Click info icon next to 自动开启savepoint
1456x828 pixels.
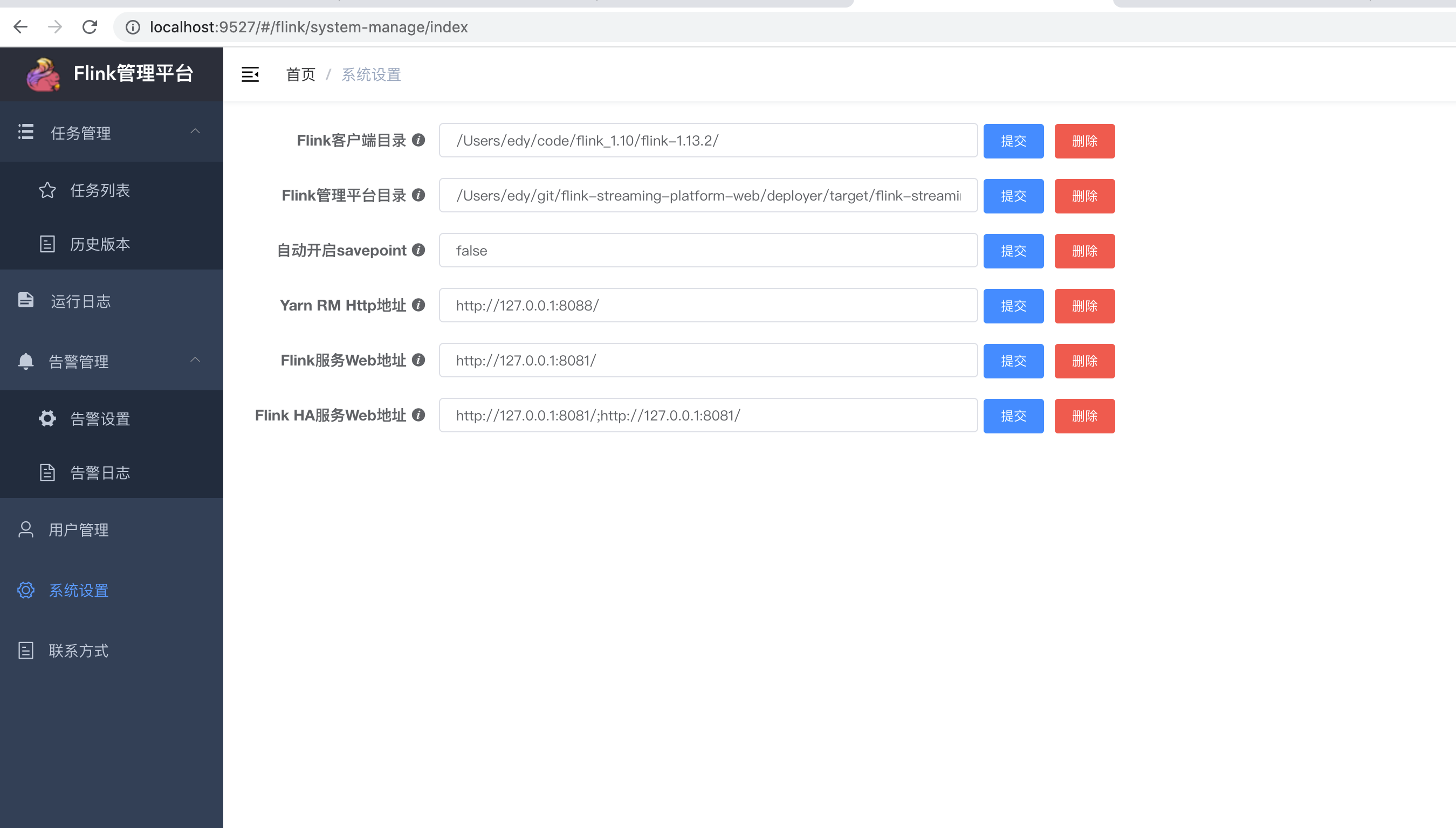418,250
